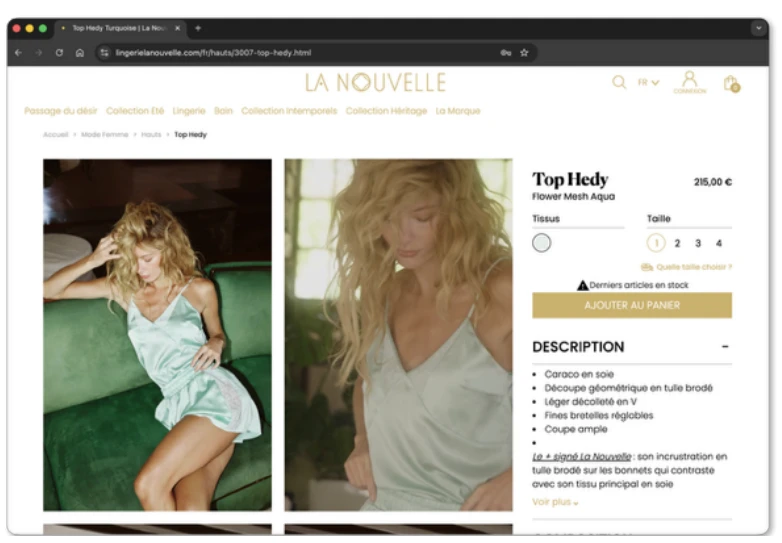Click the password key icon in address bar
Viewport: 782px width, 543px height.
click(x=506, y=52)
